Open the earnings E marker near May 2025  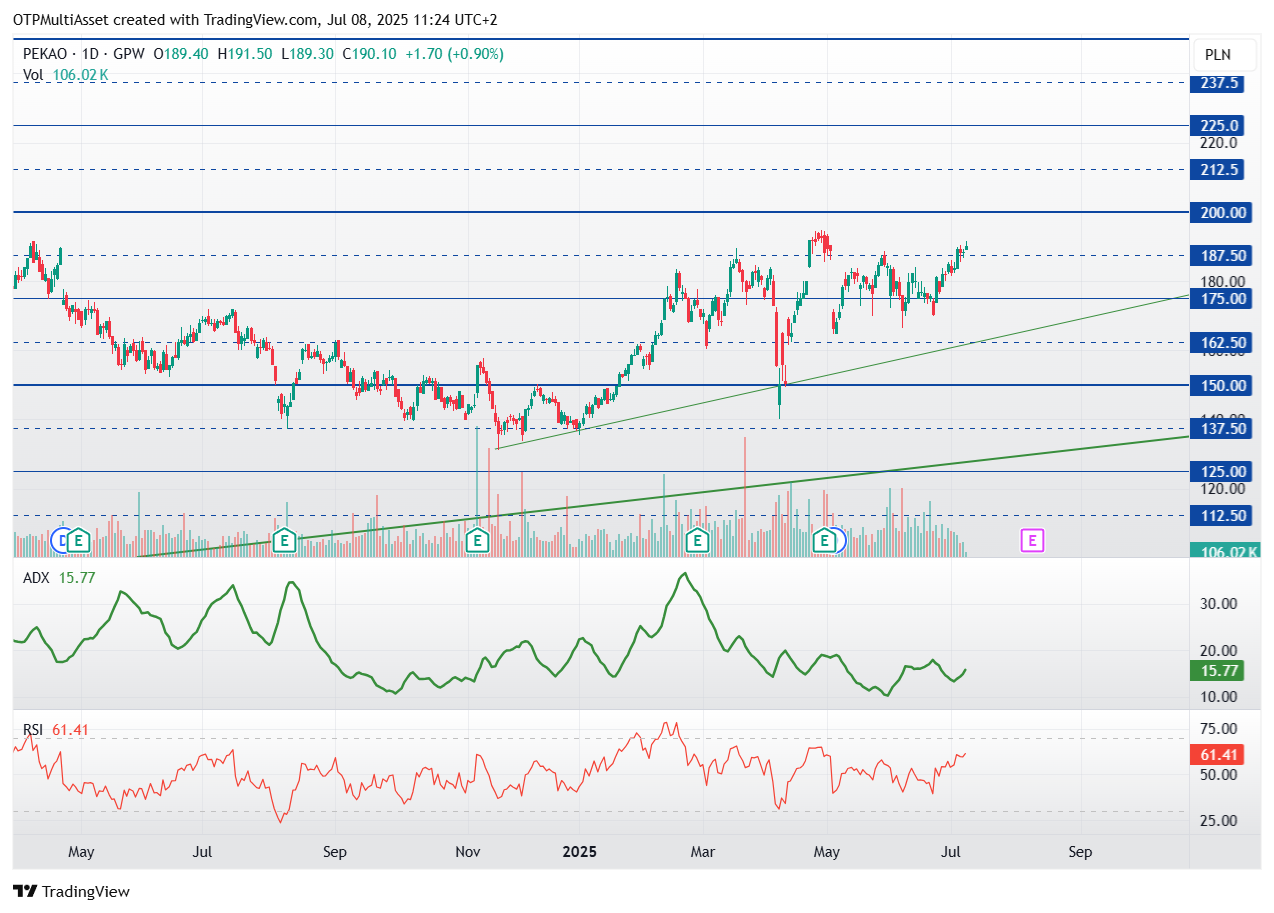(x=825, y=541)
